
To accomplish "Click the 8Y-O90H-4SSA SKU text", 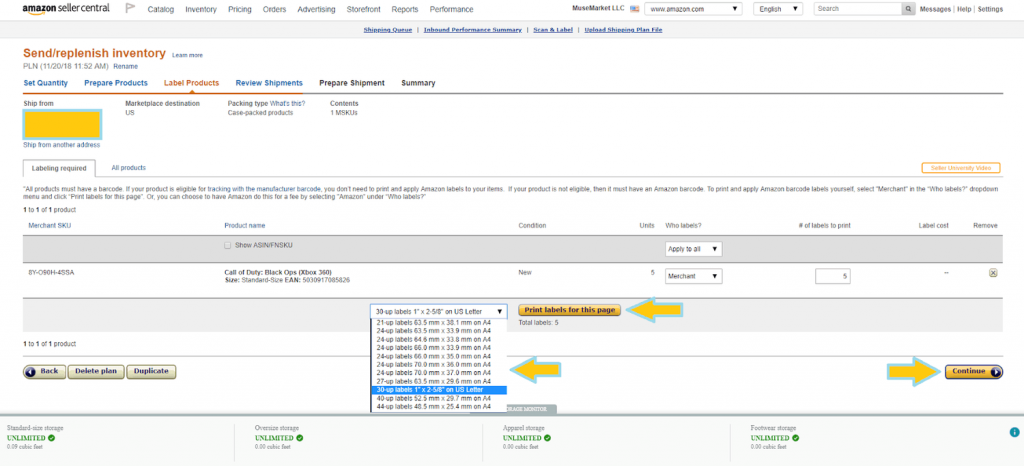I will (51, 272).
